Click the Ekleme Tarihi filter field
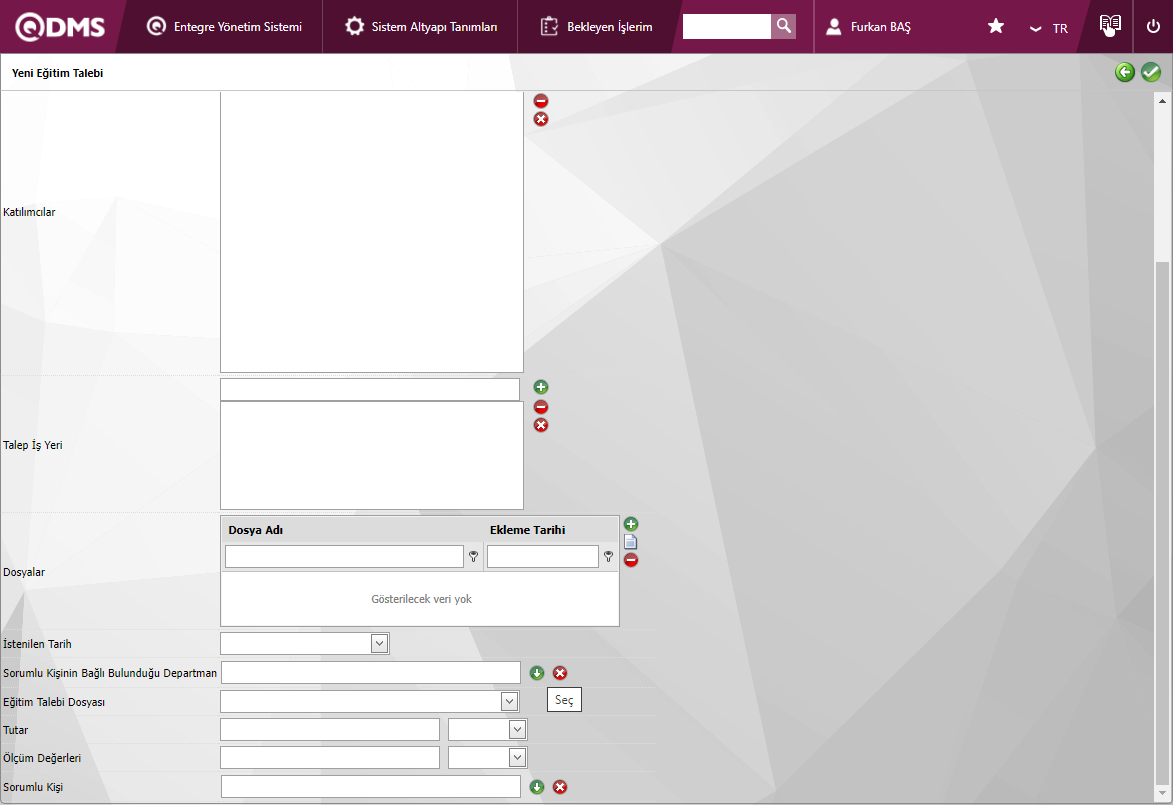1173x805 pixels. (x=542, y=557)
